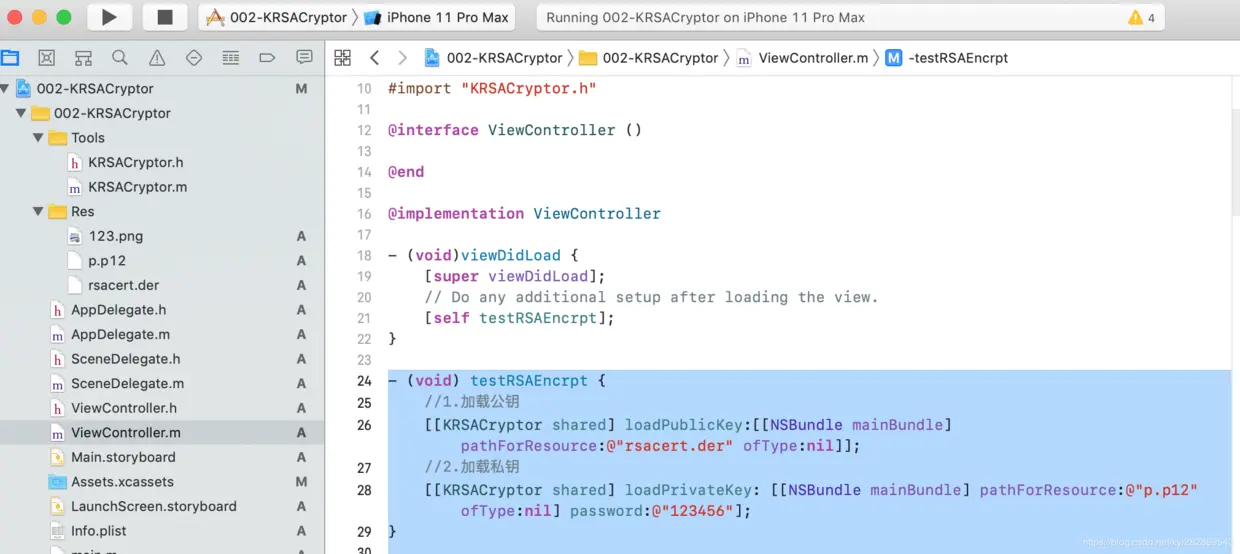Run the project with the Play button
Image resolution: width=1240 pixels, height=554 pixels.
pyautogui.click(x=109, y=17)
